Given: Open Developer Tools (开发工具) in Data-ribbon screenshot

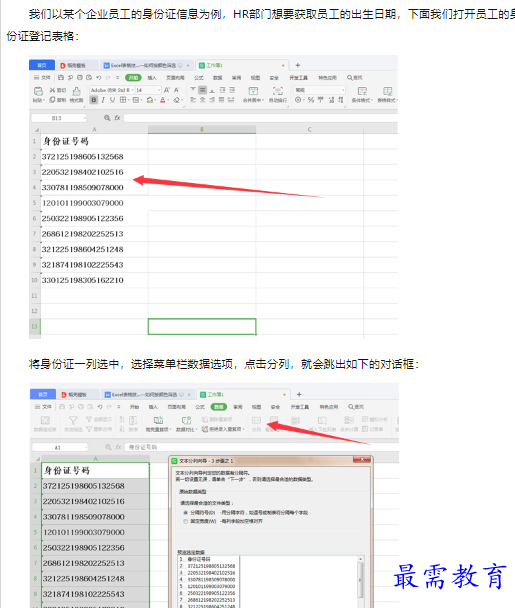Looking at the screenshot, I should pos(300,407).
